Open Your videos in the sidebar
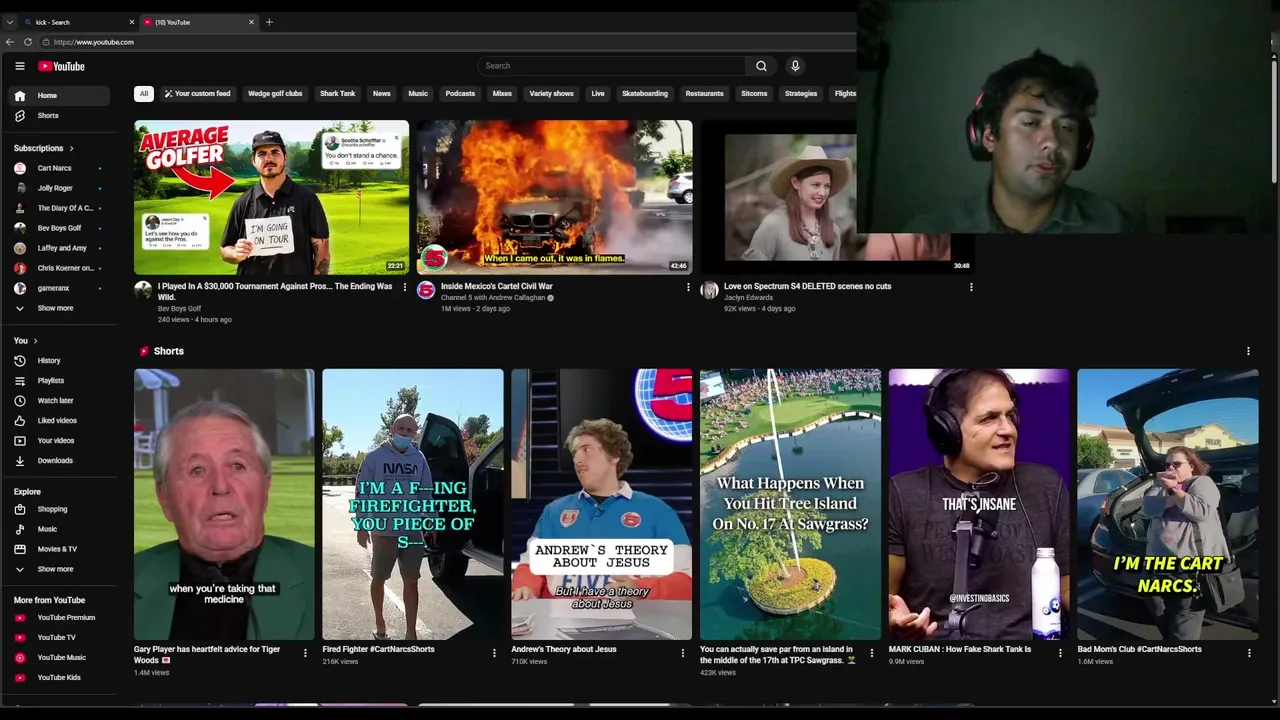The image size is (1280, 720). tap(59, 440)
